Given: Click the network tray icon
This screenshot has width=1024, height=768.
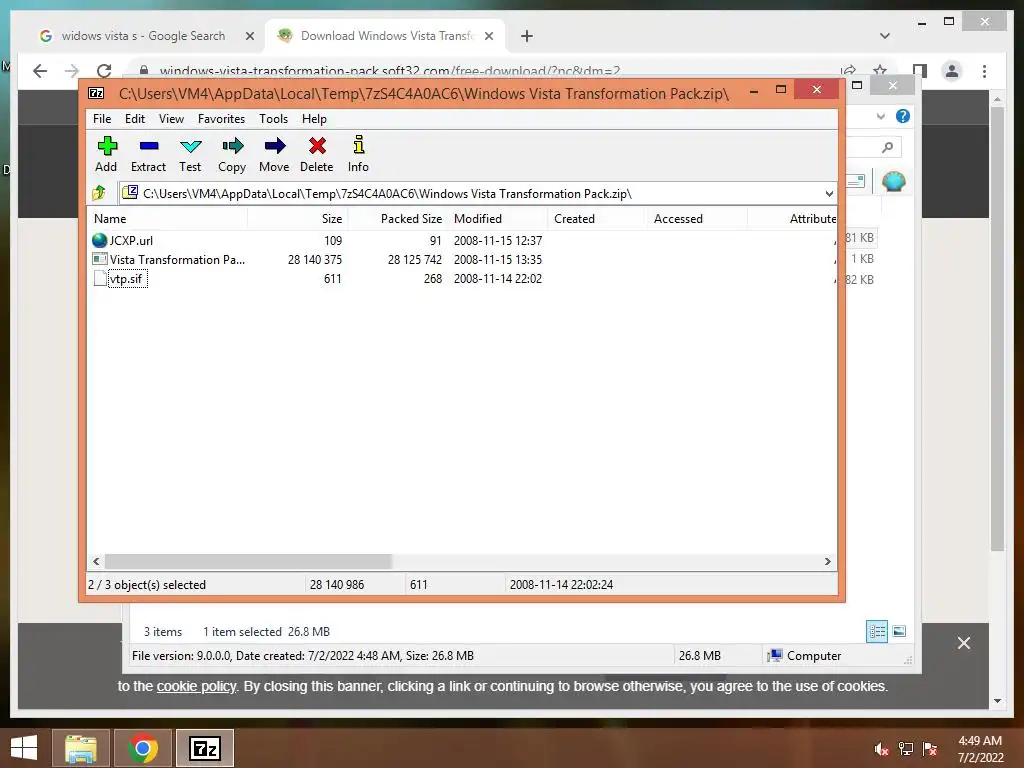Looking at the screenshot, I should click(x=906, y=749).
